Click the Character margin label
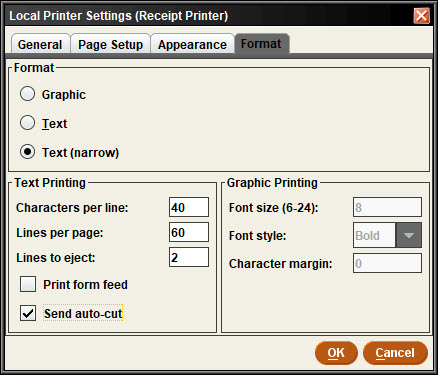Image resolution: width=438 pixels, height=375 pixels. (x=281, y=264)
